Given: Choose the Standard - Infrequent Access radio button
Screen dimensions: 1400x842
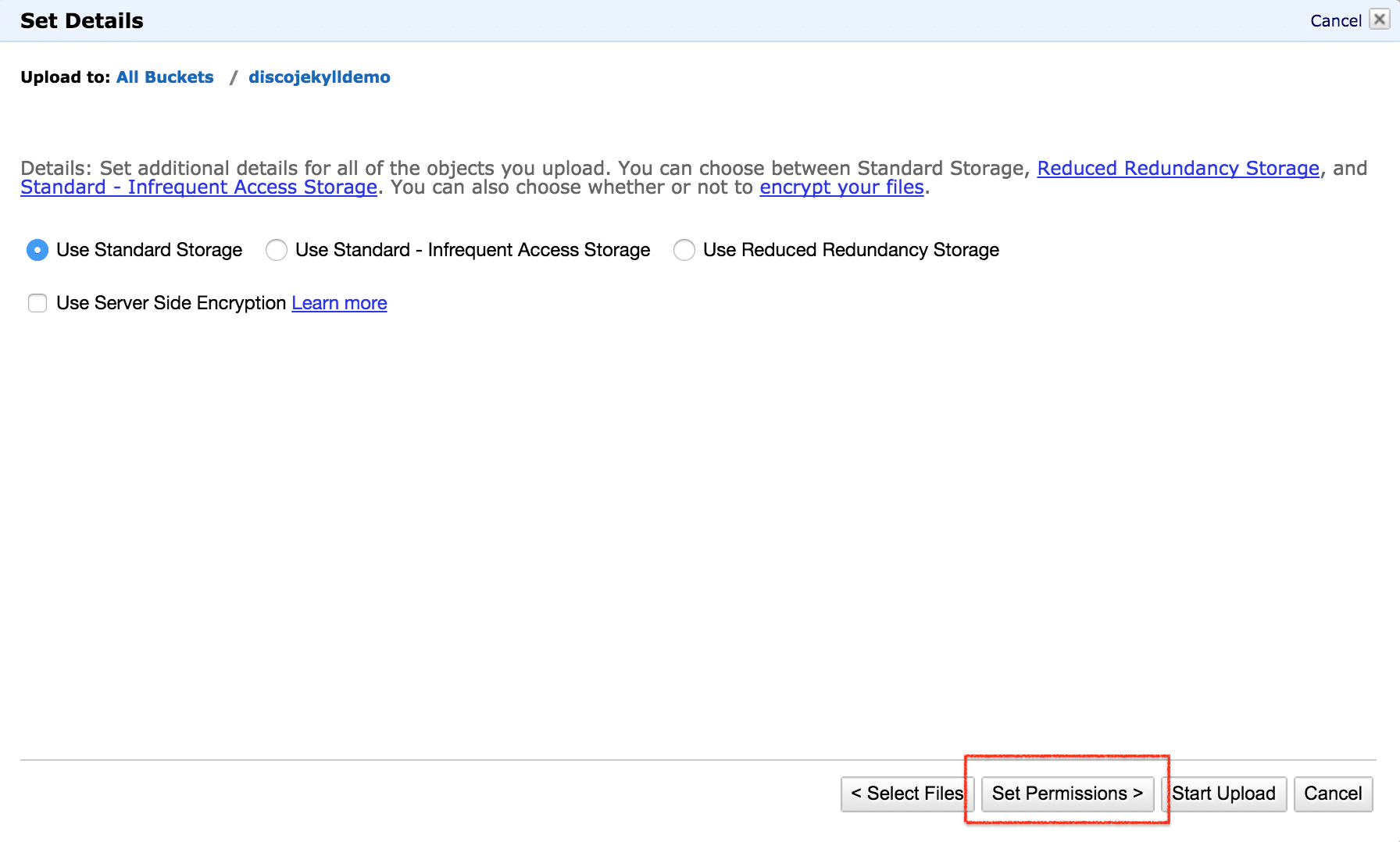Looking at the screenshot, I should pyautogui.click(x=277, y=250).
